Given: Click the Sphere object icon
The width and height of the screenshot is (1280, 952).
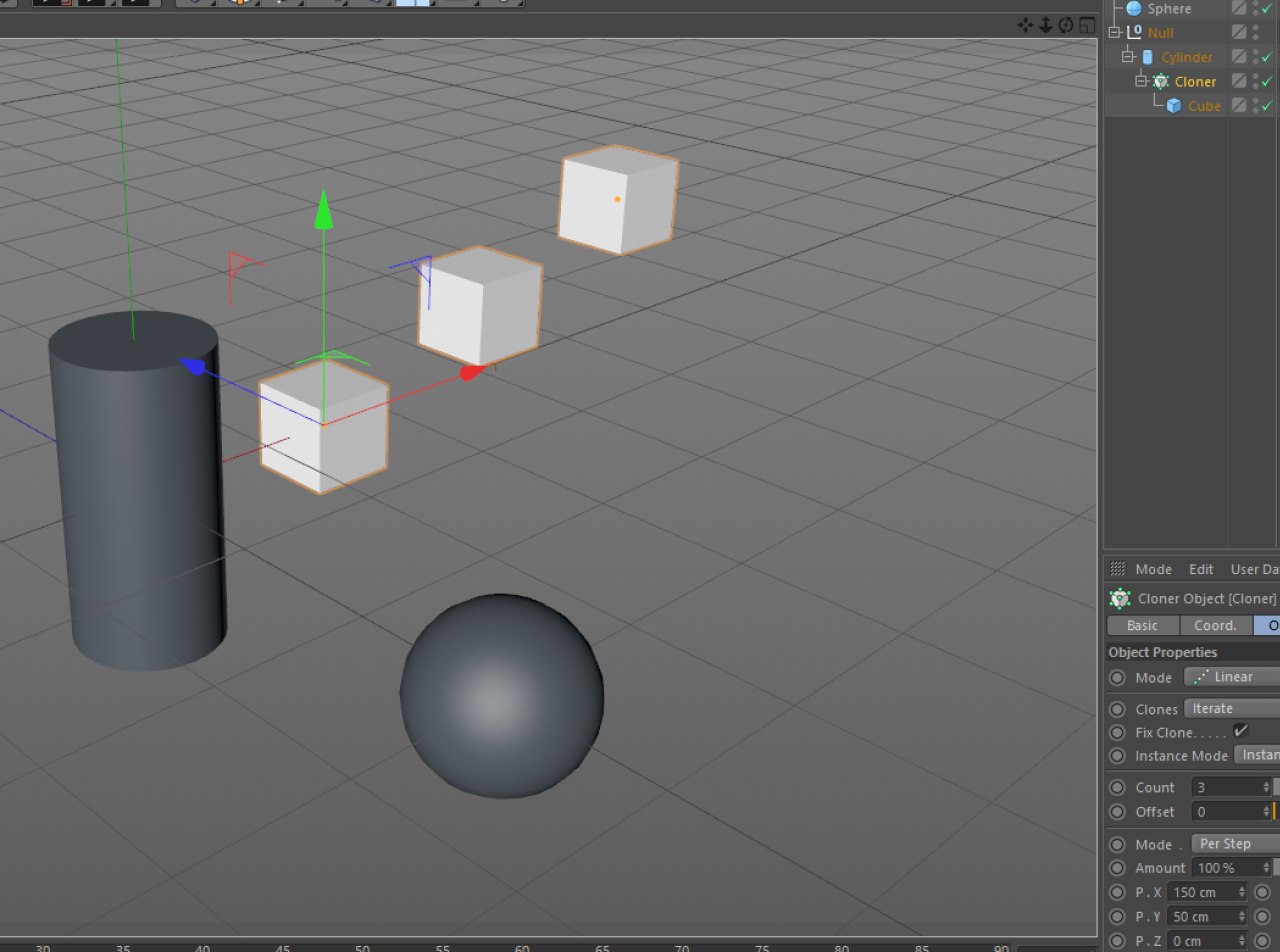Looking at the screenshot, I should 1134,9.
